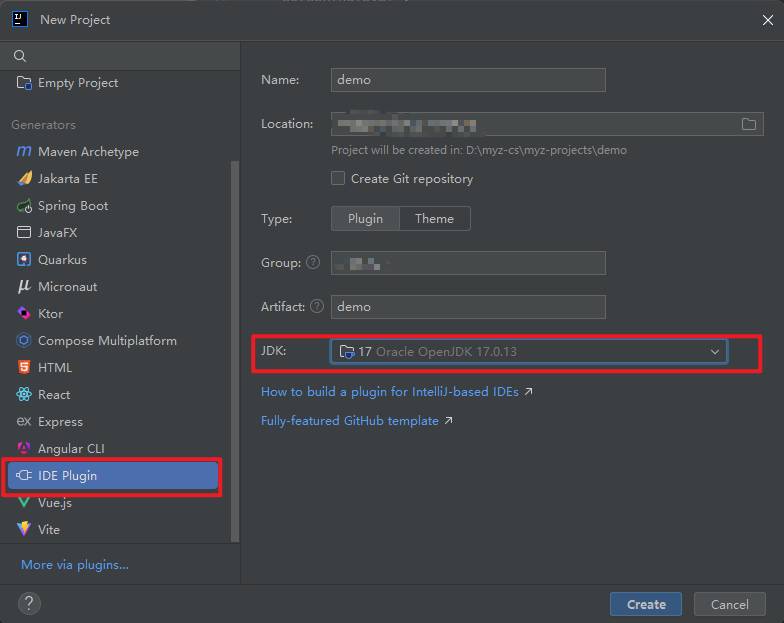Screen dimensions: 784x623
Task: Enable Create Git repository checkbox
Action: pyautogui.click(x=338, y=178)
